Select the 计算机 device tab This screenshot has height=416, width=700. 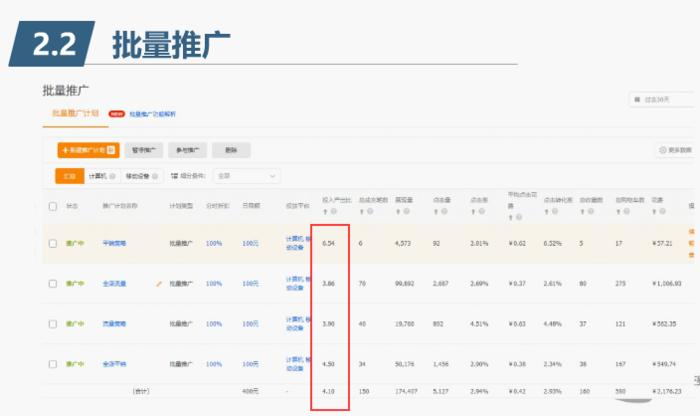point(102,176)
